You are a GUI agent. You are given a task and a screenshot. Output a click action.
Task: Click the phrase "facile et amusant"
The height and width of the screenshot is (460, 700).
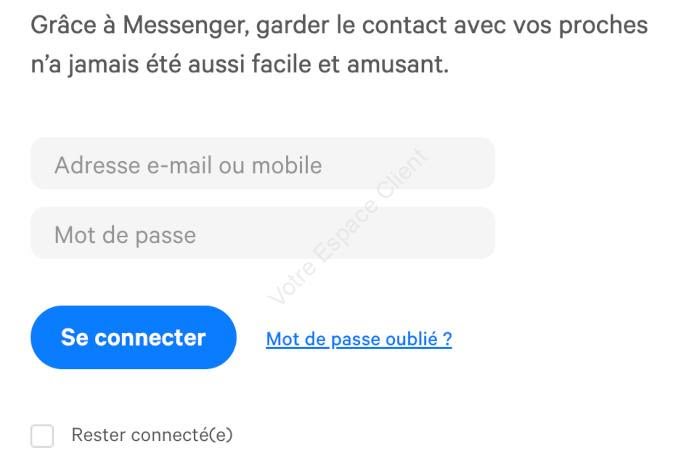(x=350, y=64)
